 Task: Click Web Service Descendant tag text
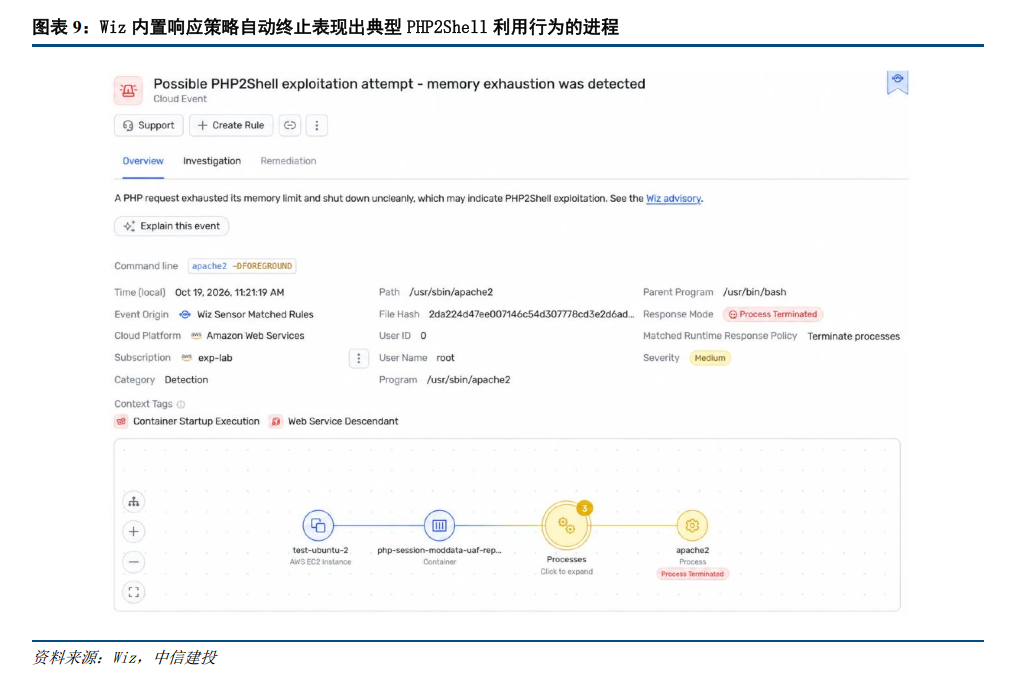343,421
